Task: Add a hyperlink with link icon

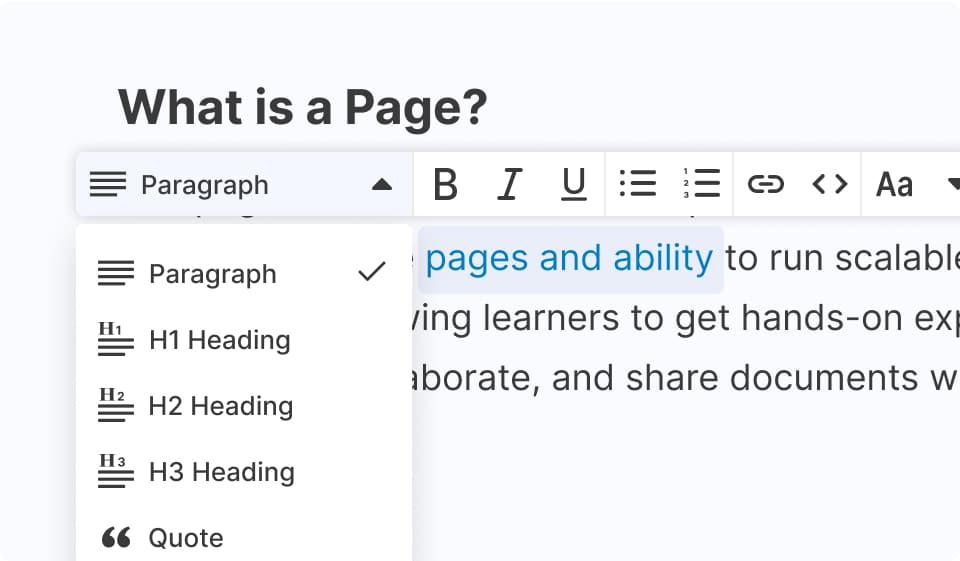Action: 765,184
